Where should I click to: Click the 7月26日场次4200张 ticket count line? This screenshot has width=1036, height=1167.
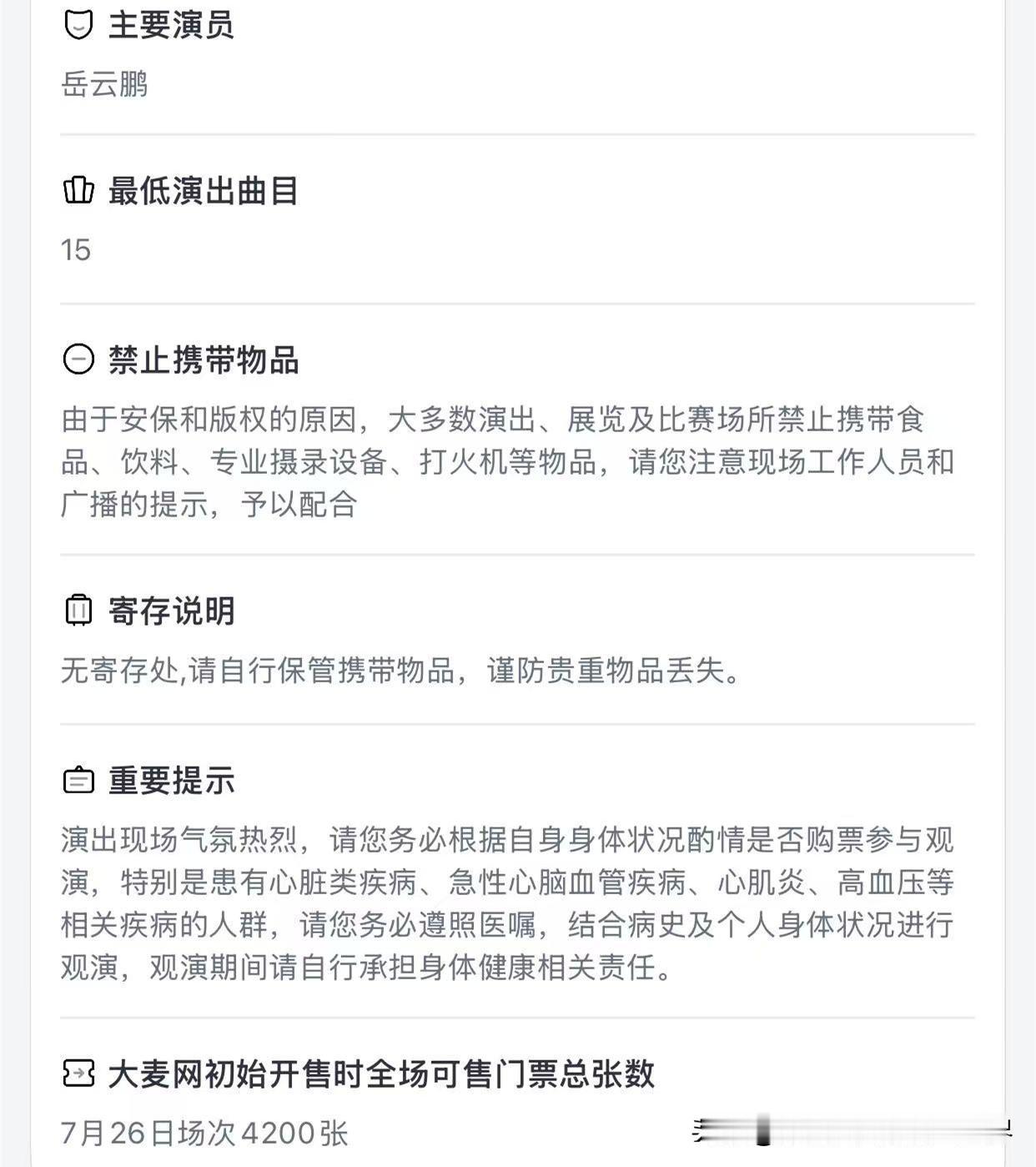[x=204, y=1133]
